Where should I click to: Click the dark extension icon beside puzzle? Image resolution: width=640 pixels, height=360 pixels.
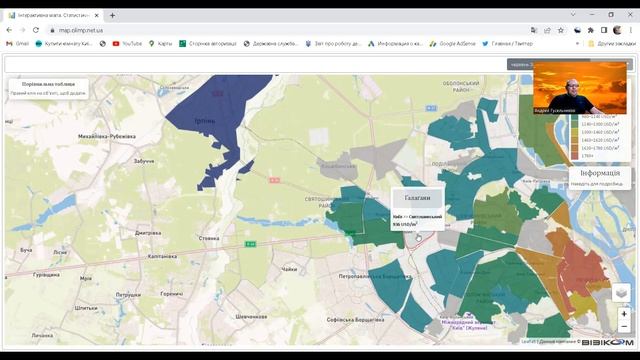[578, 30]
